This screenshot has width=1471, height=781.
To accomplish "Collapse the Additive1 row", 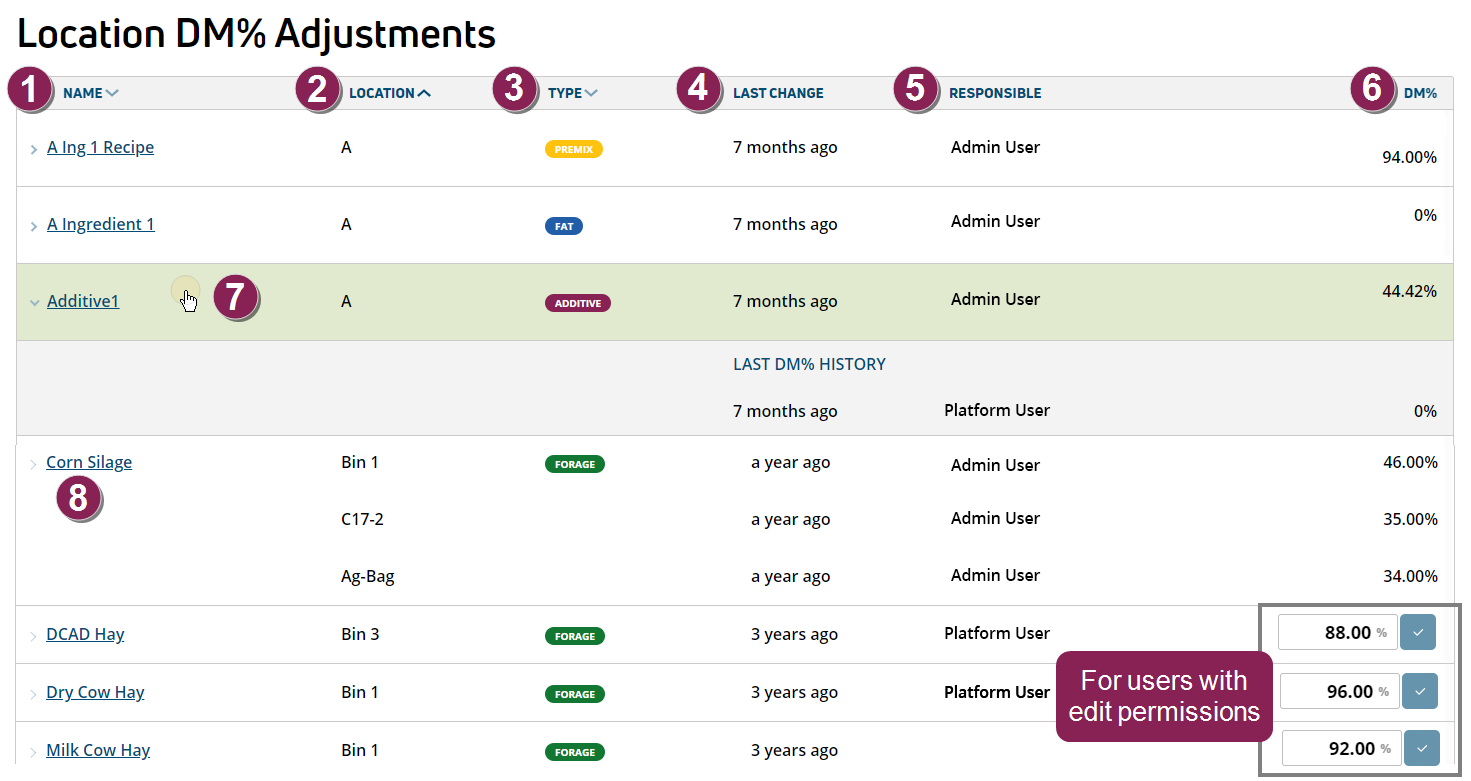I will (x=34, y=303).
